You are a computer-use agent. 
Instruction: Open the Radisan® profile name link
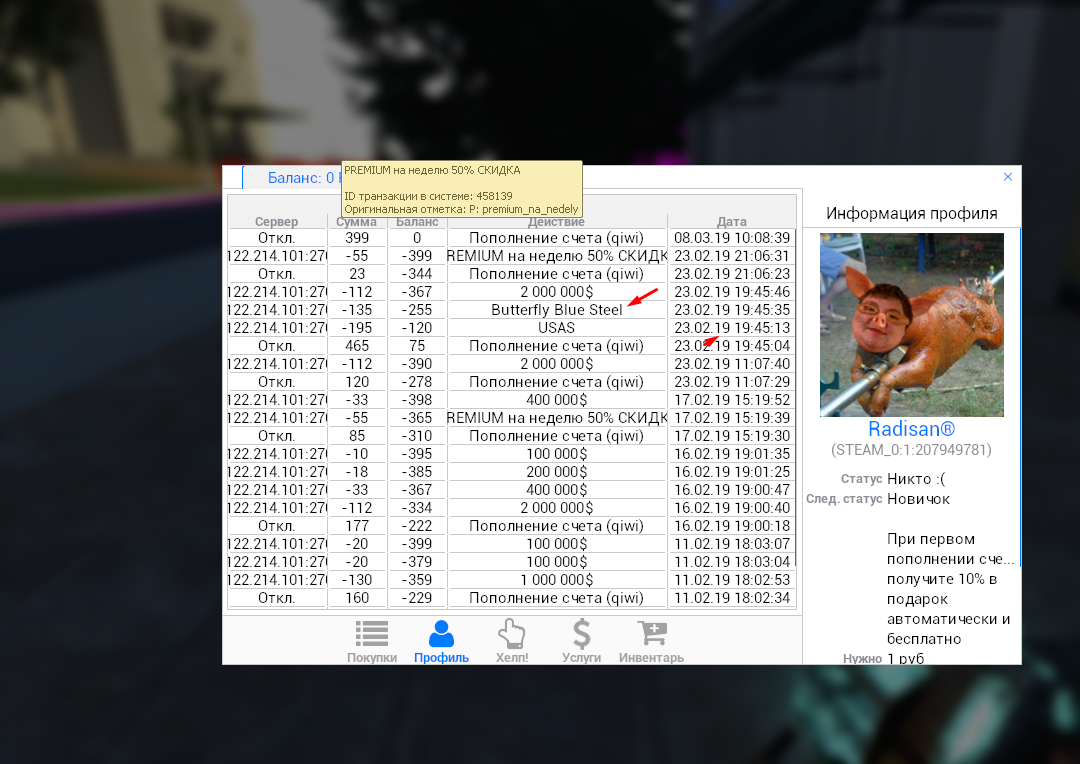pyautogui.click(x=911, y=428)
